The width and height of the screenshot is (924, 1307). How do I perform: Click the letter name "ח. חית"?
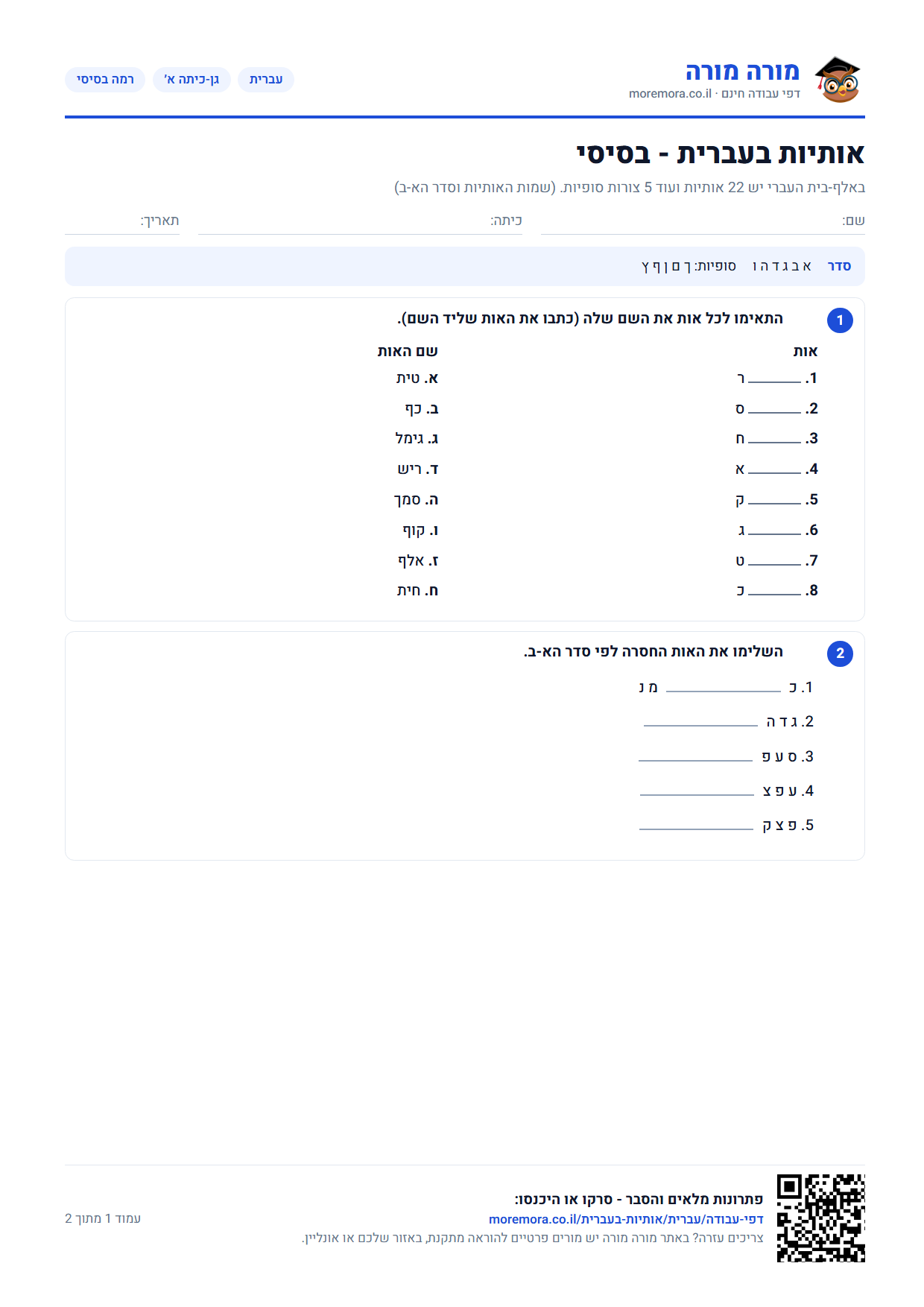[417, 591]
